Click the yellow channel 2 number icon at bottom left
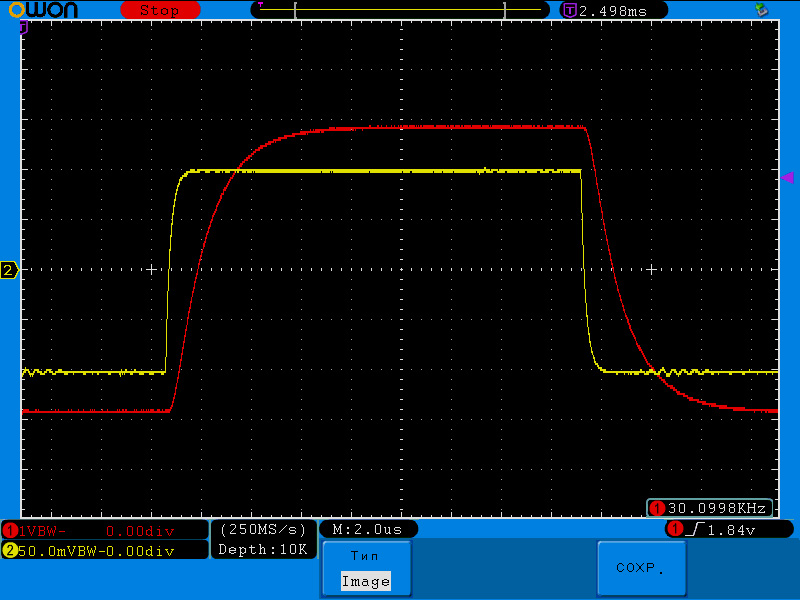Viewport: 800px width, 600px height. tap(9, 550)
